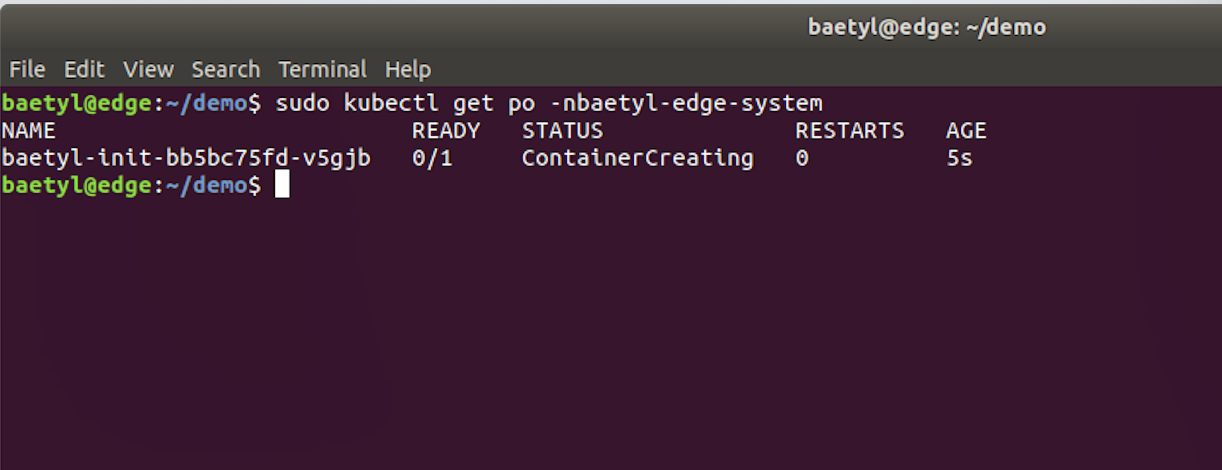The height and width of the screenshot is (470, 1222).
Task: Open the Edit menu
Action: point(84,70)
